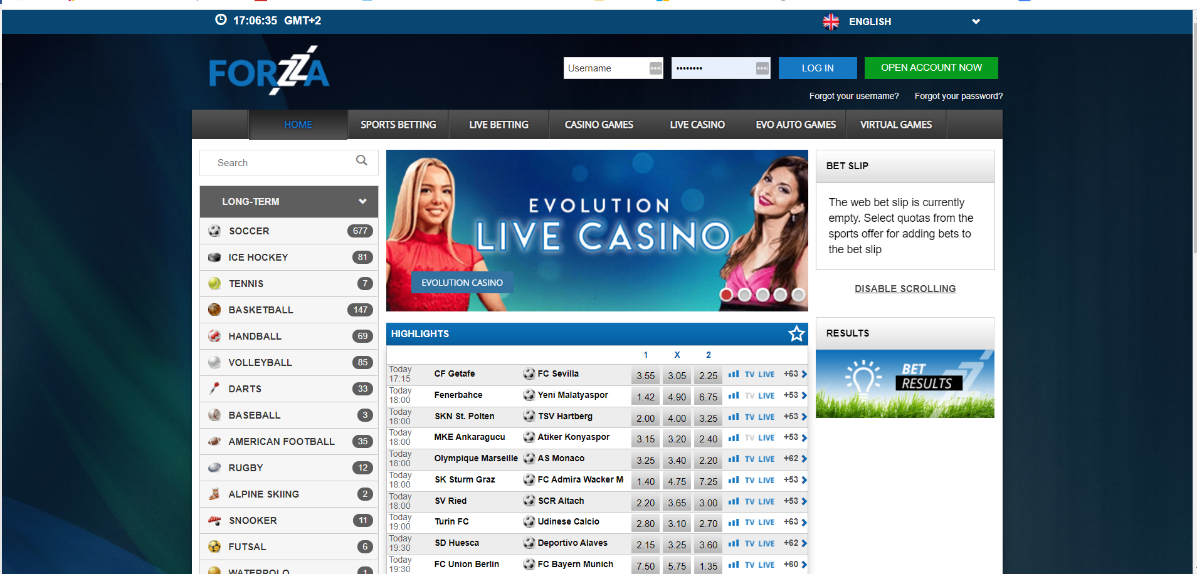
Task: Expand +63 more bets for Fenerbahce match
Action: coord(795,396)
